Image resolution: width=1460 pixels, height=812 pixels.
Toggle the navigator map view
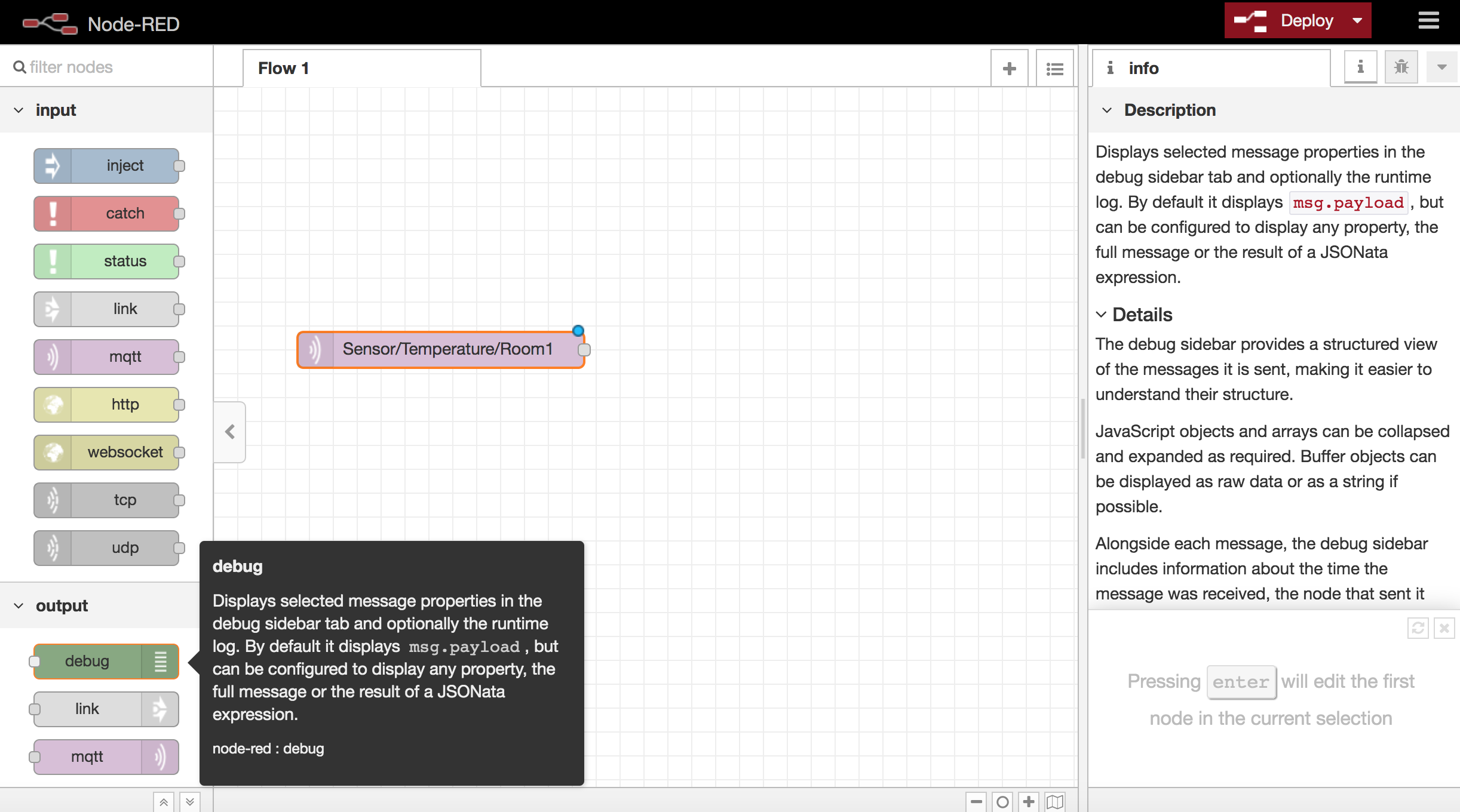point(1055,802)
